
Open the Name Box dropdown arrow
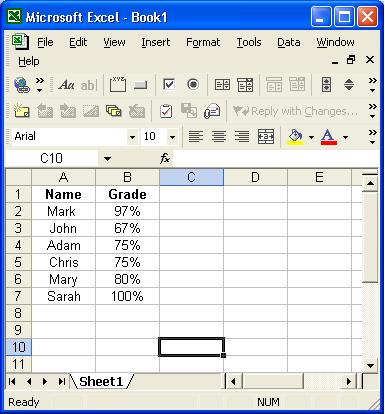107,159
